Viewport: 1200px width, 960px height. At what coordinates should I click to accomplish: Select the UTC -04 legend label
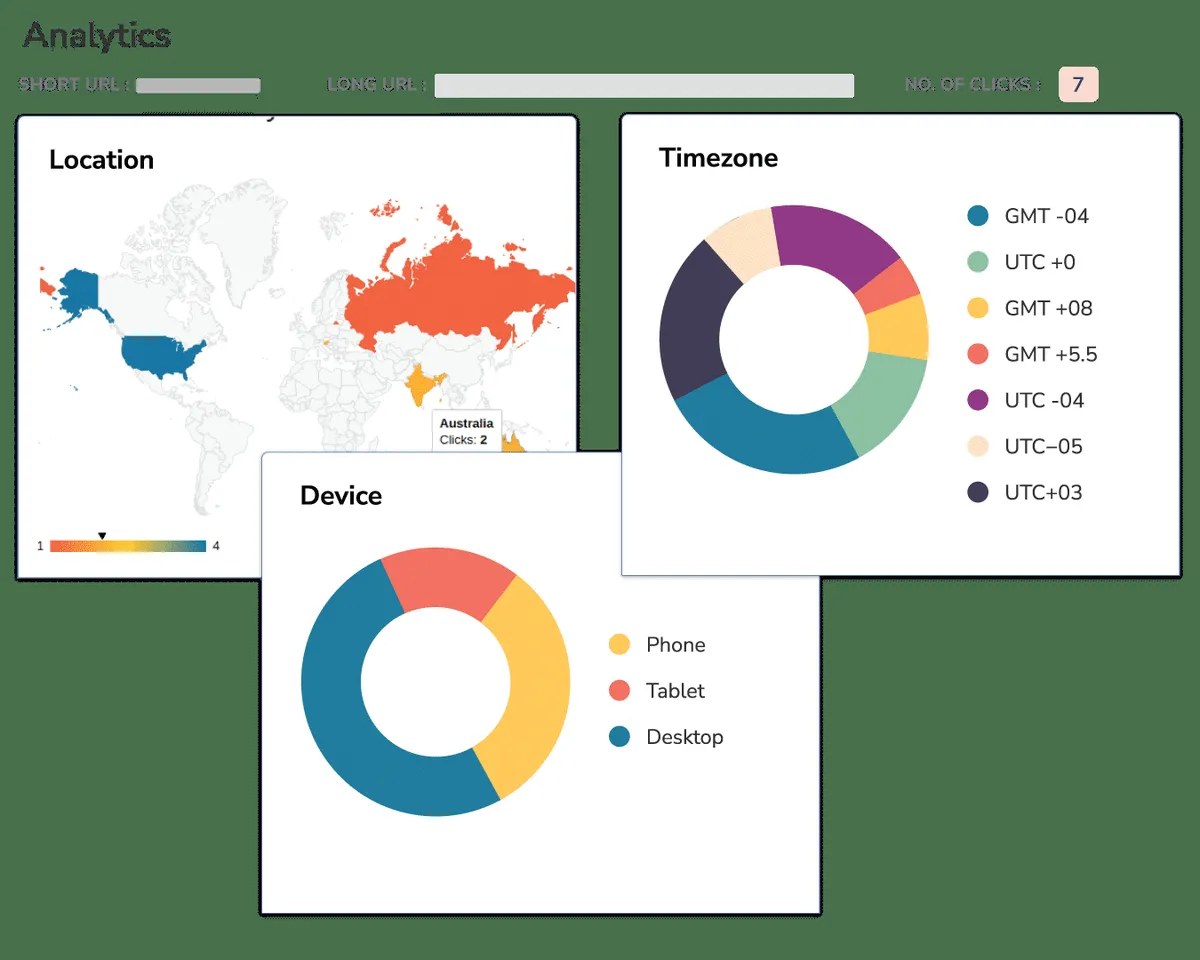pos(1045,400)
